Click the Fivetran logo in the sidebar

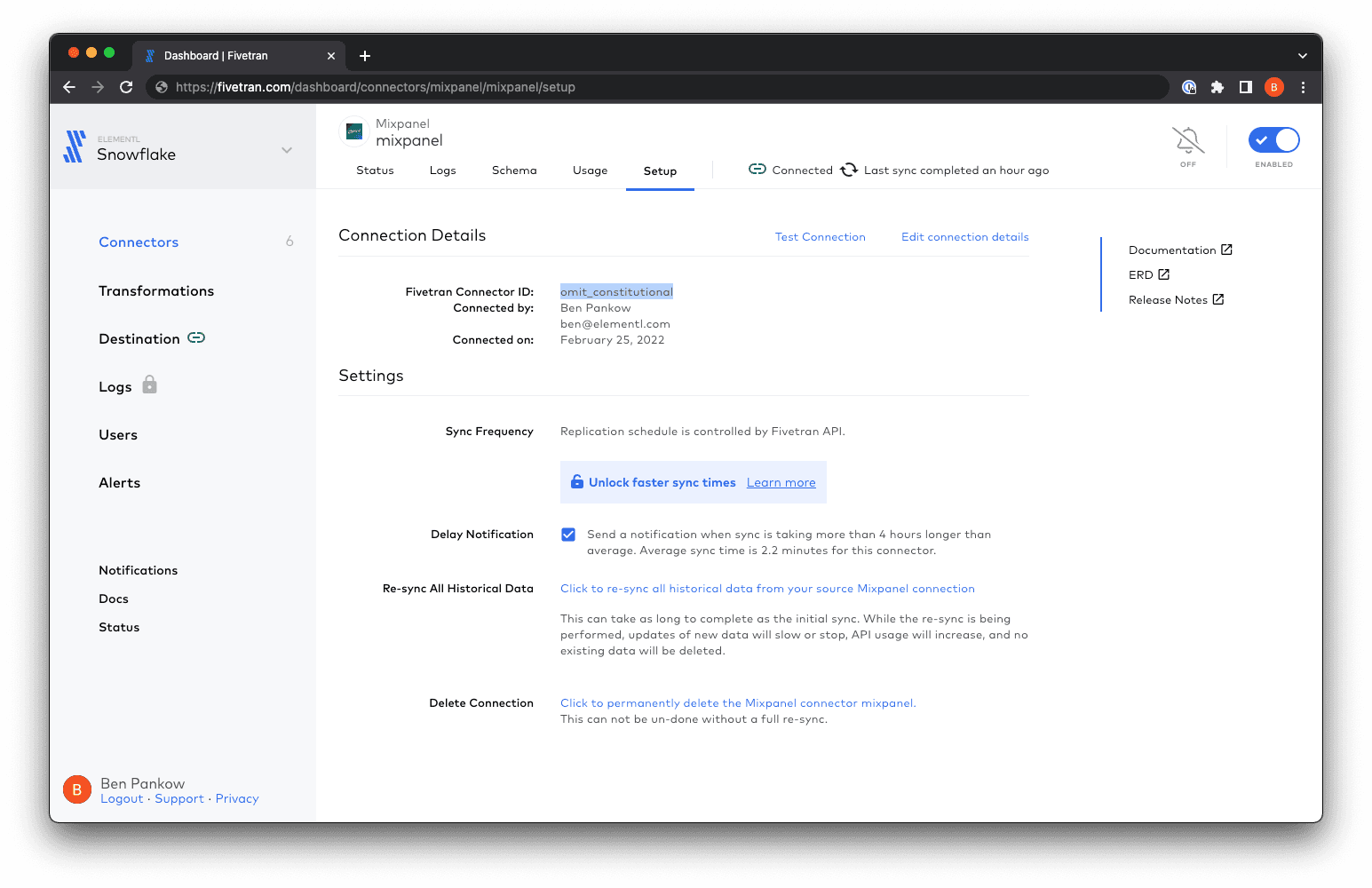(73, 147)
